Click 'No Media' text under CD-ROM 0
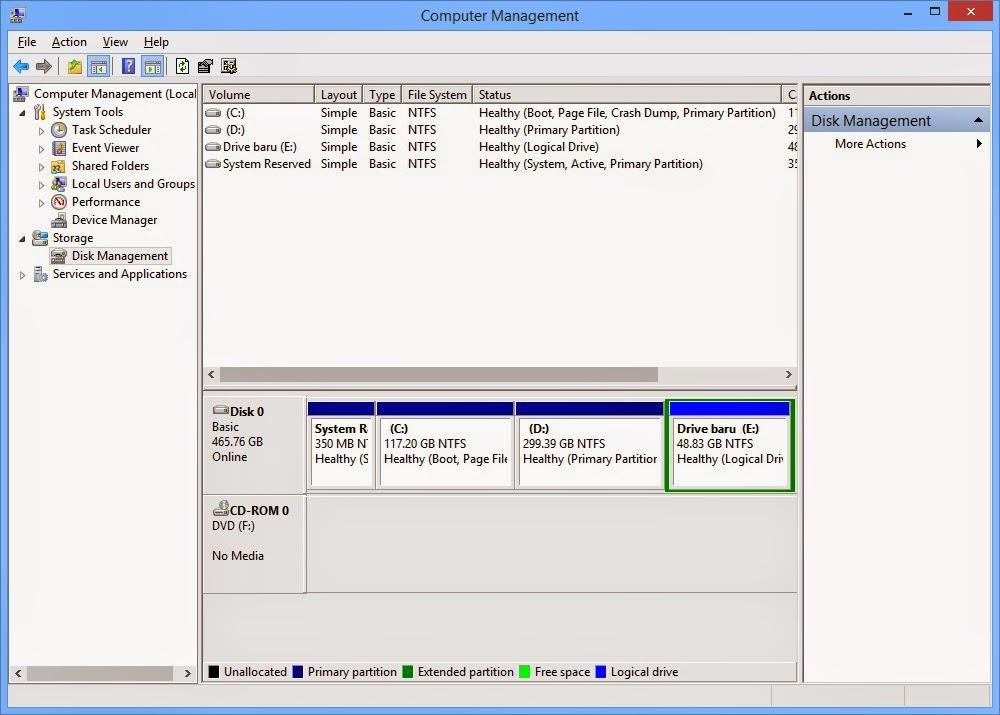1000x715 pixels. (x=238, y=556)
